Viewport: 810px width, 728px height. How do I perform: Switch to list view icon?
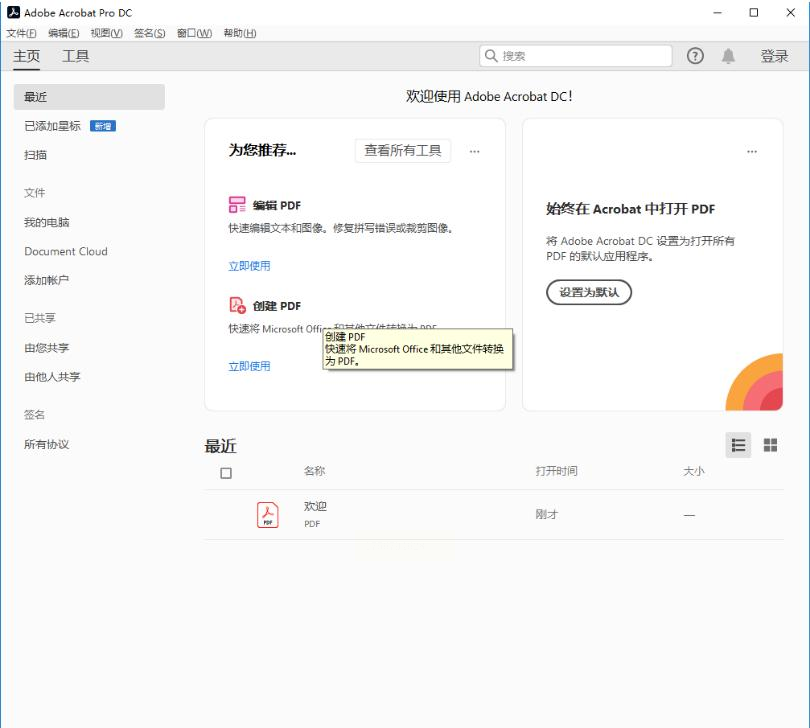click(x=738, y=445)
